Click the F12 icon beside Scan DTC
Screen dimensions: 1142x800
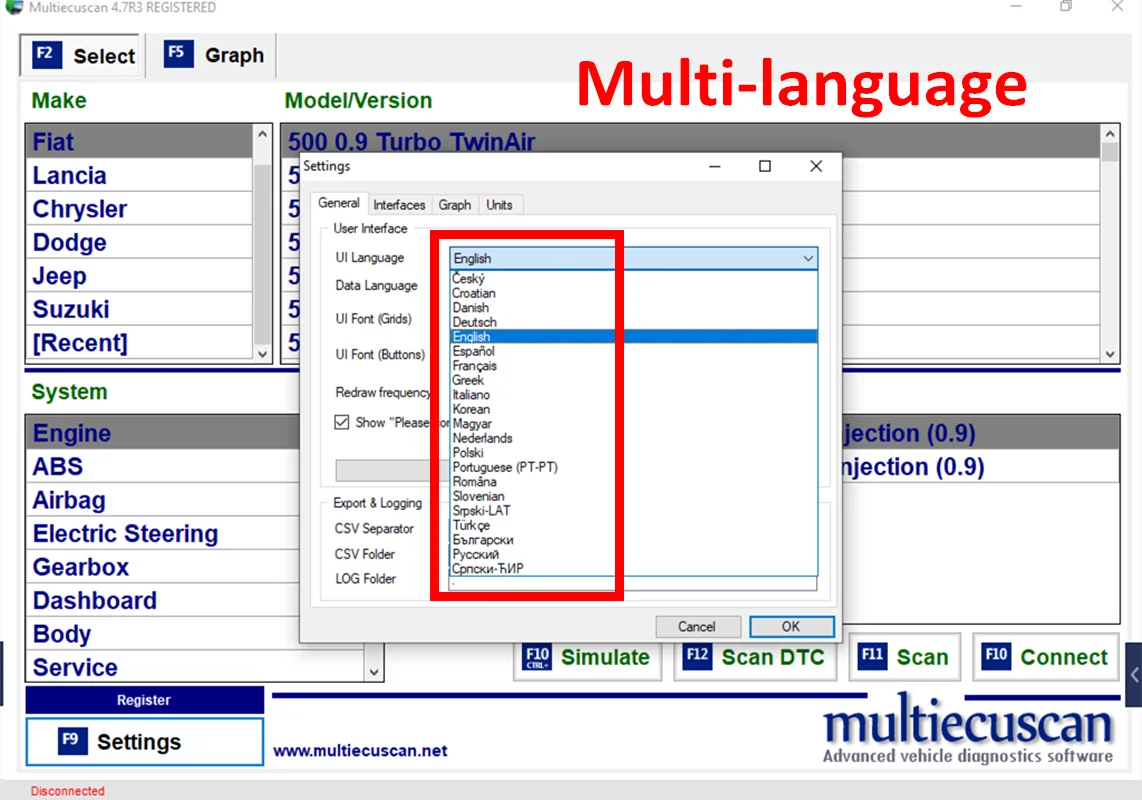click(x=698, y=656)
